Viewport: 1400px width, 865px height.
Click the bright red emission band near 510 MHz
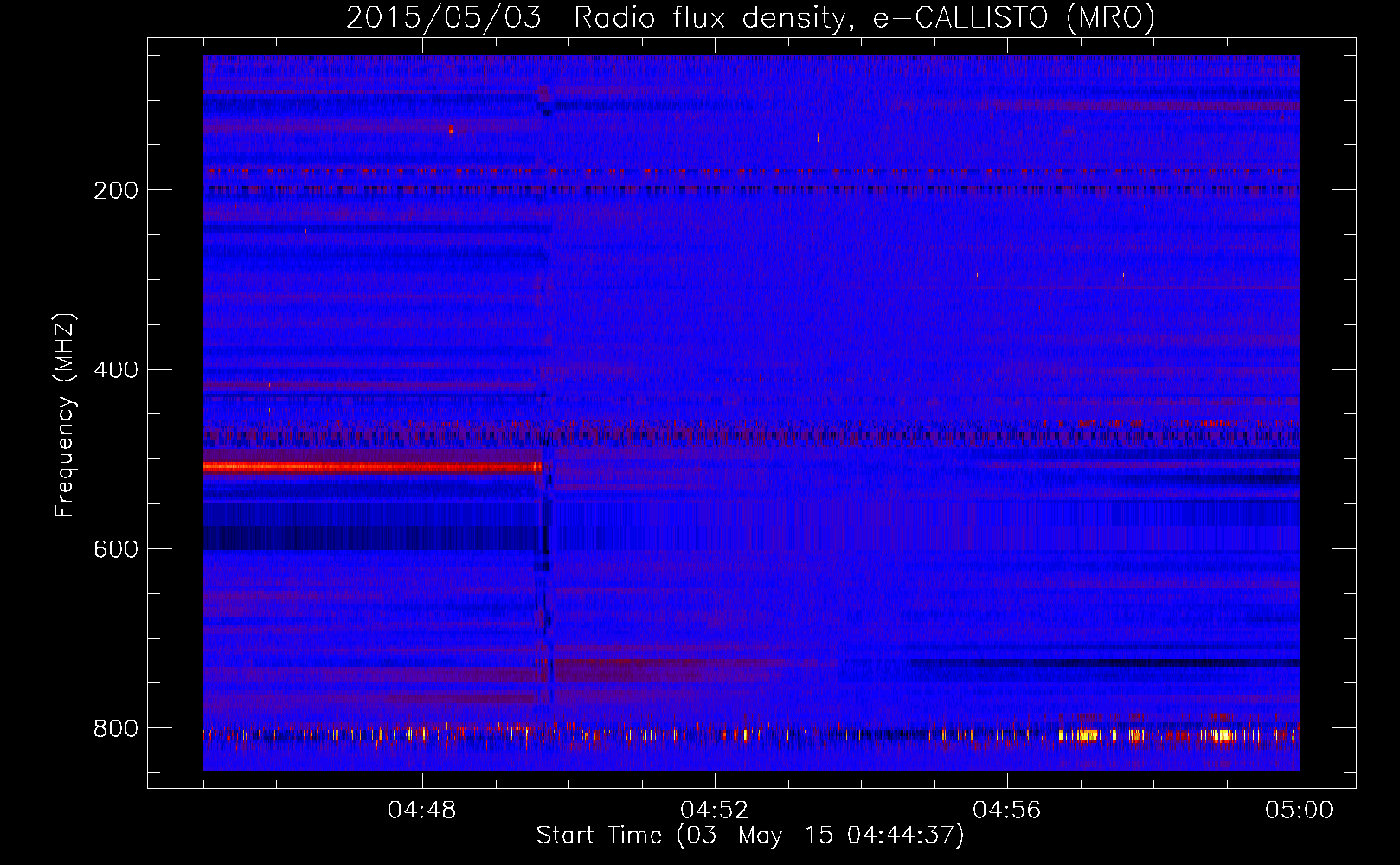(372, 467)
